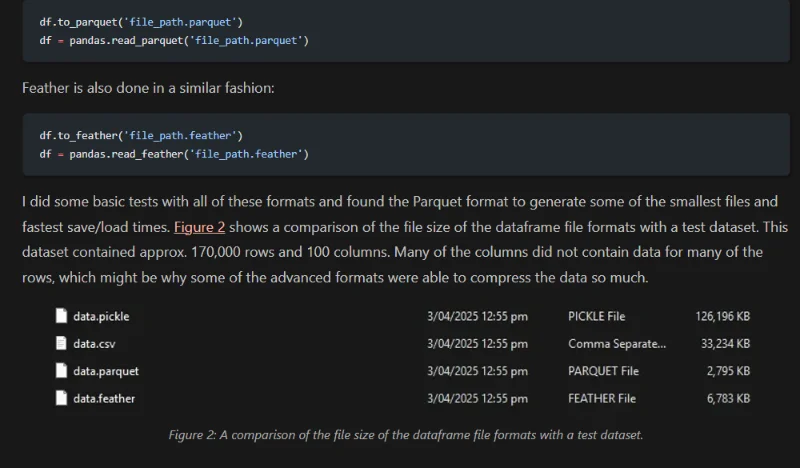Click the Figure 2 caption text
This screenshot has height=468, width=800.
click(x=406, y=435)
